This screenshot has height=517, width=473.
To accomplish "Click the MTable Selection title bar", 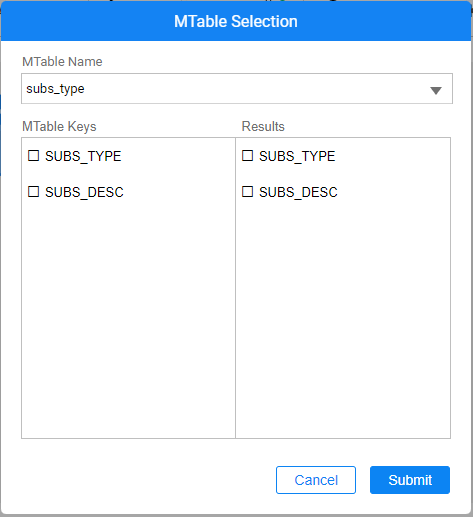I will click(x=236, y=21).
